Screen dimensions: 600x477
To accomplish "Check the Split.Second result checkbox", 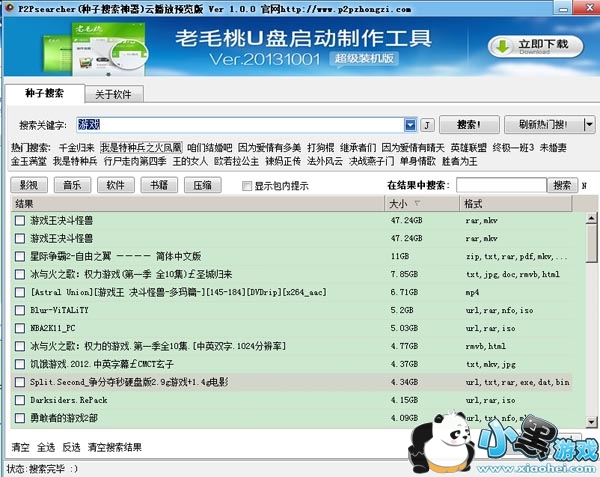I will click(20, 382).
